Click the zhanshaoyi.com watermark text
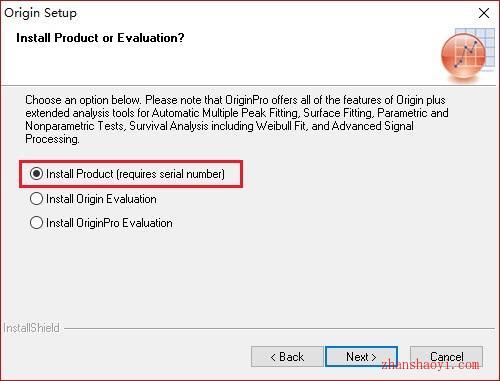Screen dimensions: 500x381 click(x=431, y=364)
